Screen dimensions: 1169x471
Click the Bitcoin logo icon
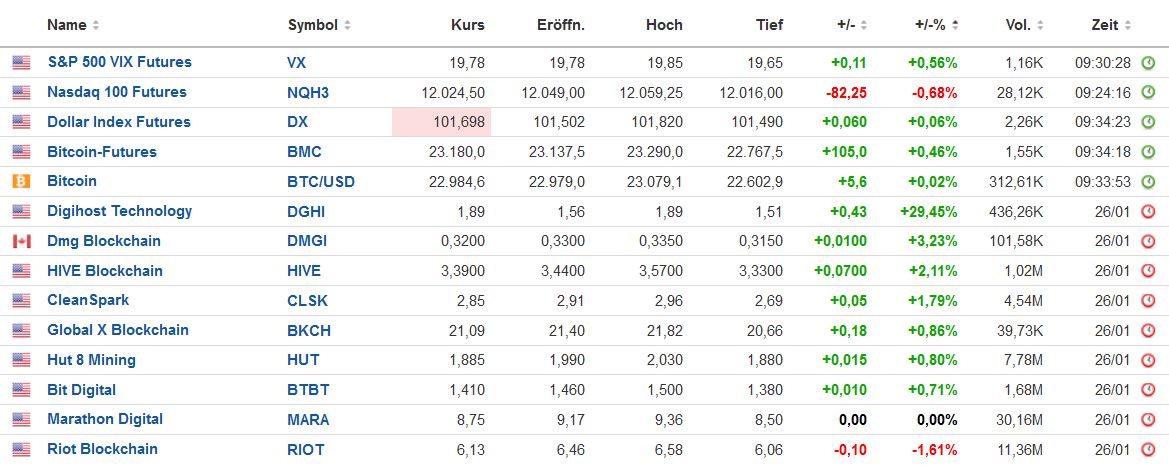tap(21, 181)
